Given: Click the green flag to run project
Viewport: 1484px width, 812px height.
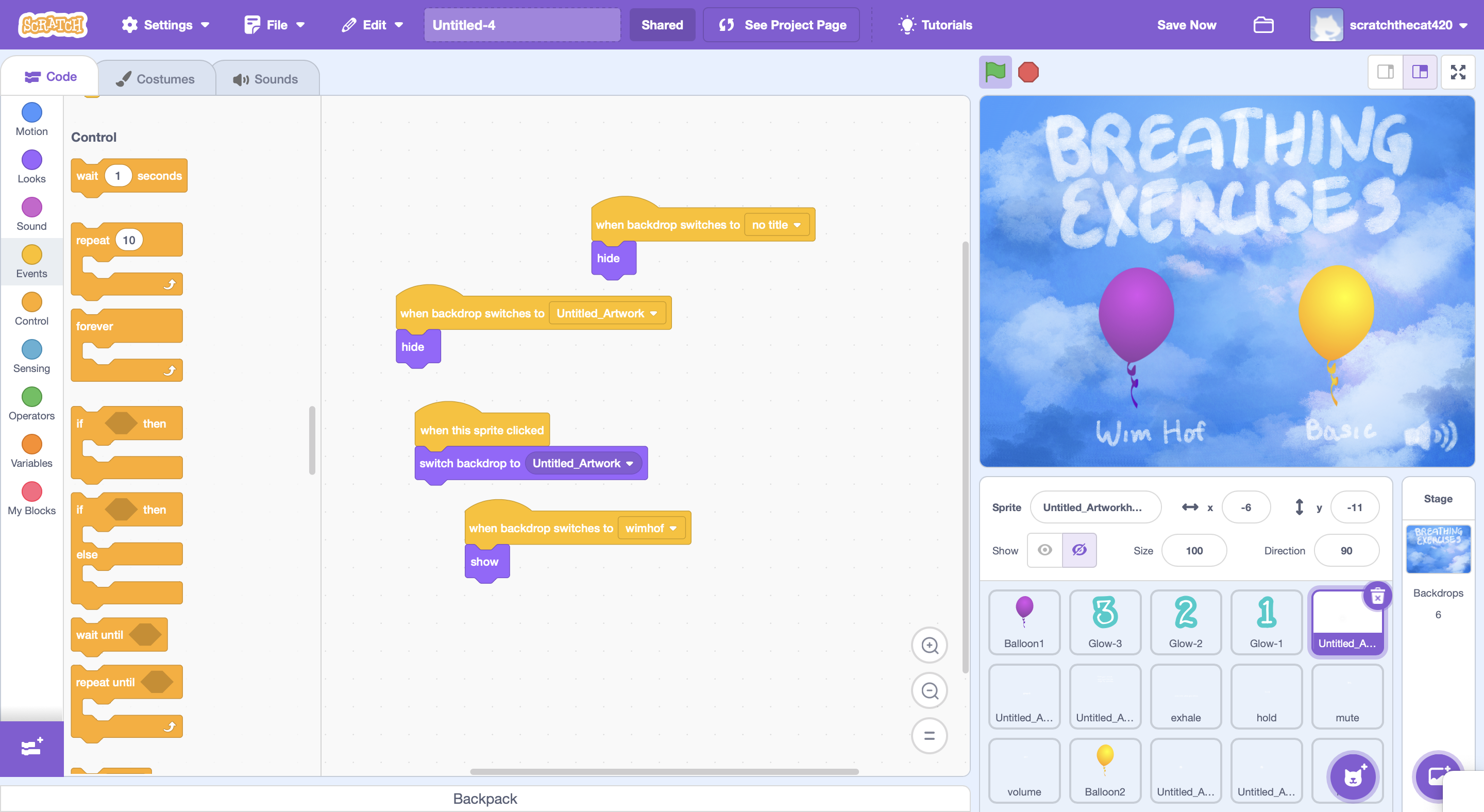Looking at the screenshot, I should click(995, 73).
